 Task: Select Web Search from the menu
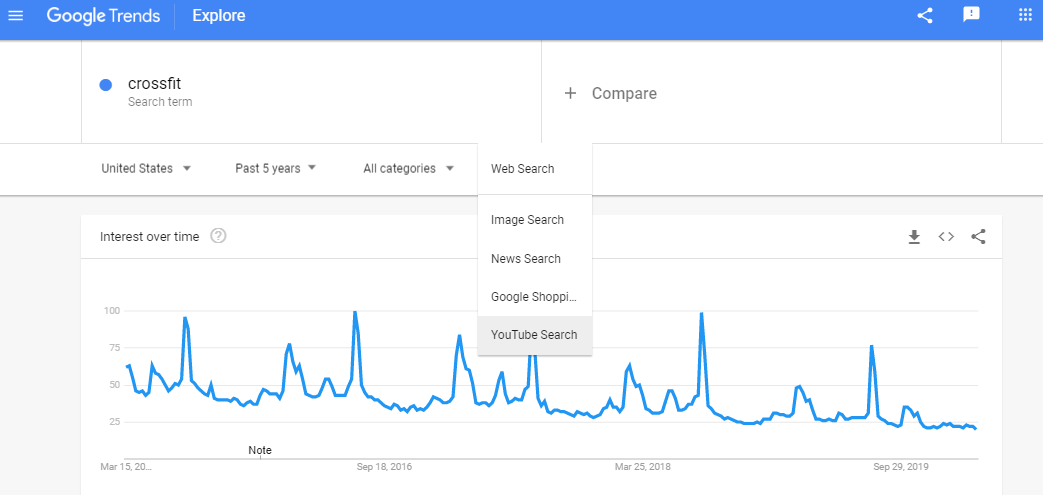[523, 169]
